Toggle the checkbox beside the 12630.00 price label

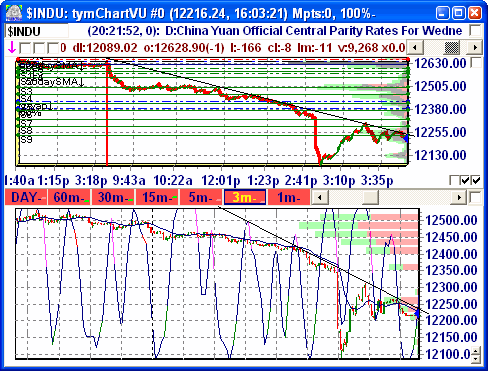coord(476,62)
